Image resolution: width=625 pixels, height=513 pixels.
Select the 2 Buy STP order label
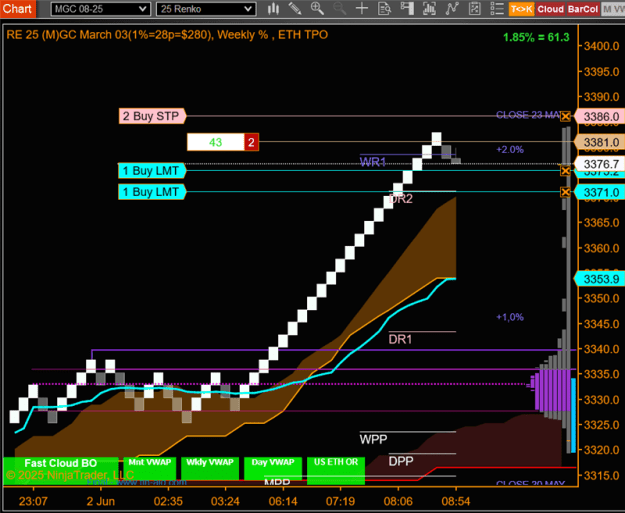tap(152, 116)
